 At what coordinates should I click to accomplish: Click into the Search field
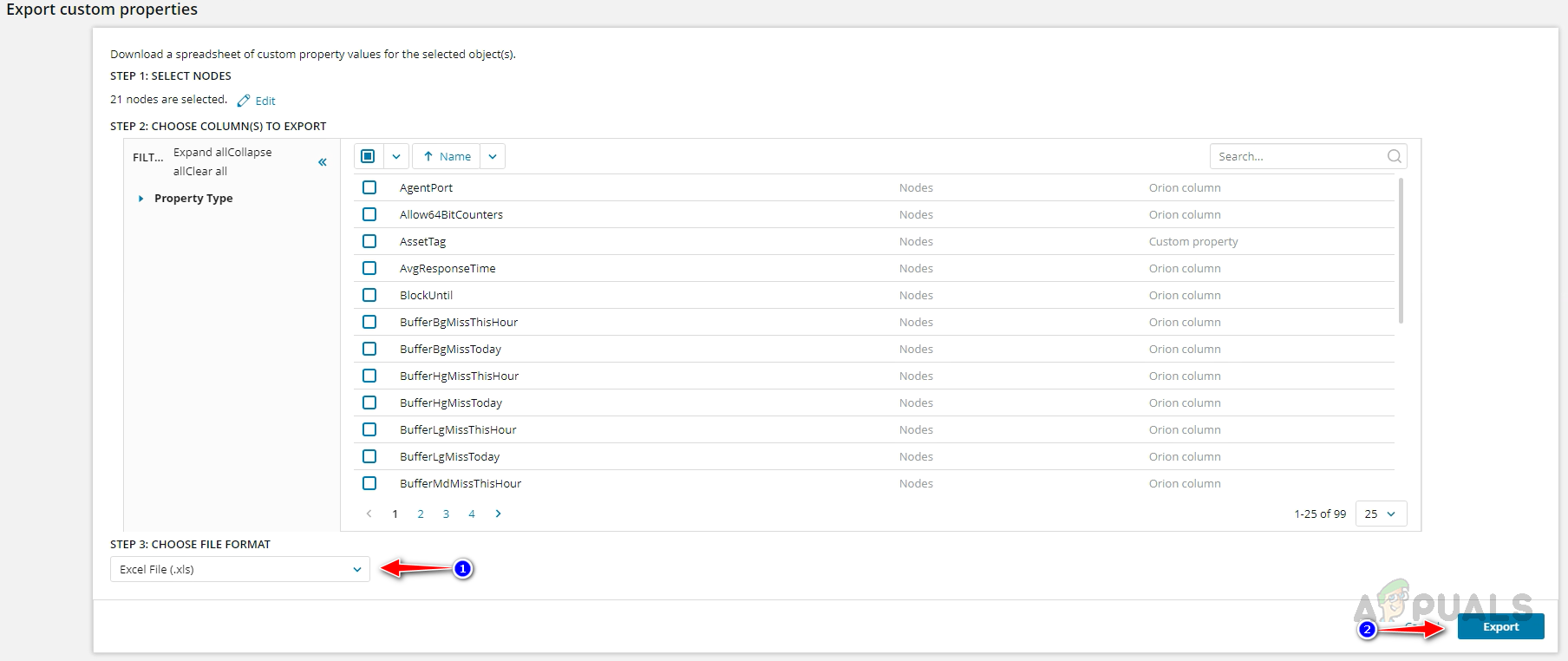click(1297, 156)
